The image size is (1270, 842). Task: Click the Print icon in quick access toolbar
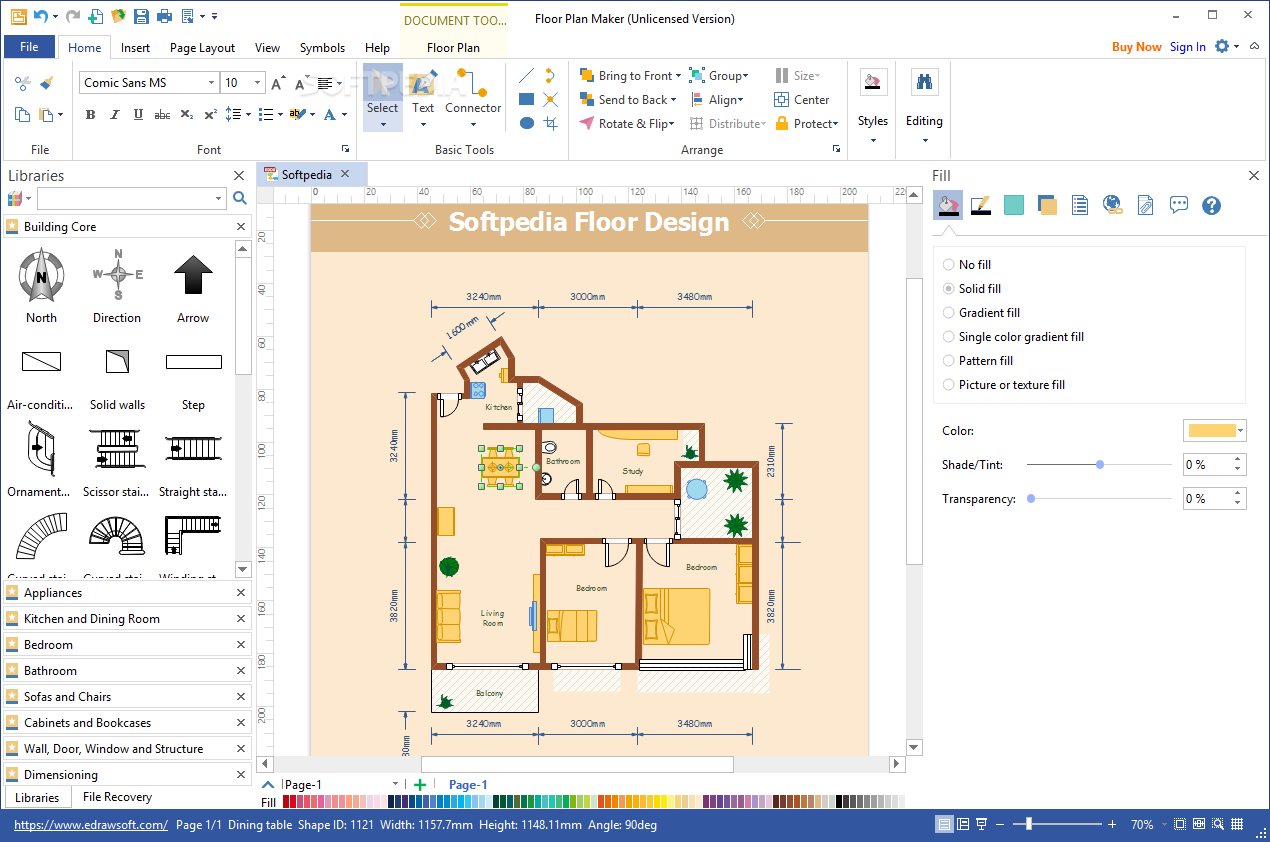click(x=164, y=16)
